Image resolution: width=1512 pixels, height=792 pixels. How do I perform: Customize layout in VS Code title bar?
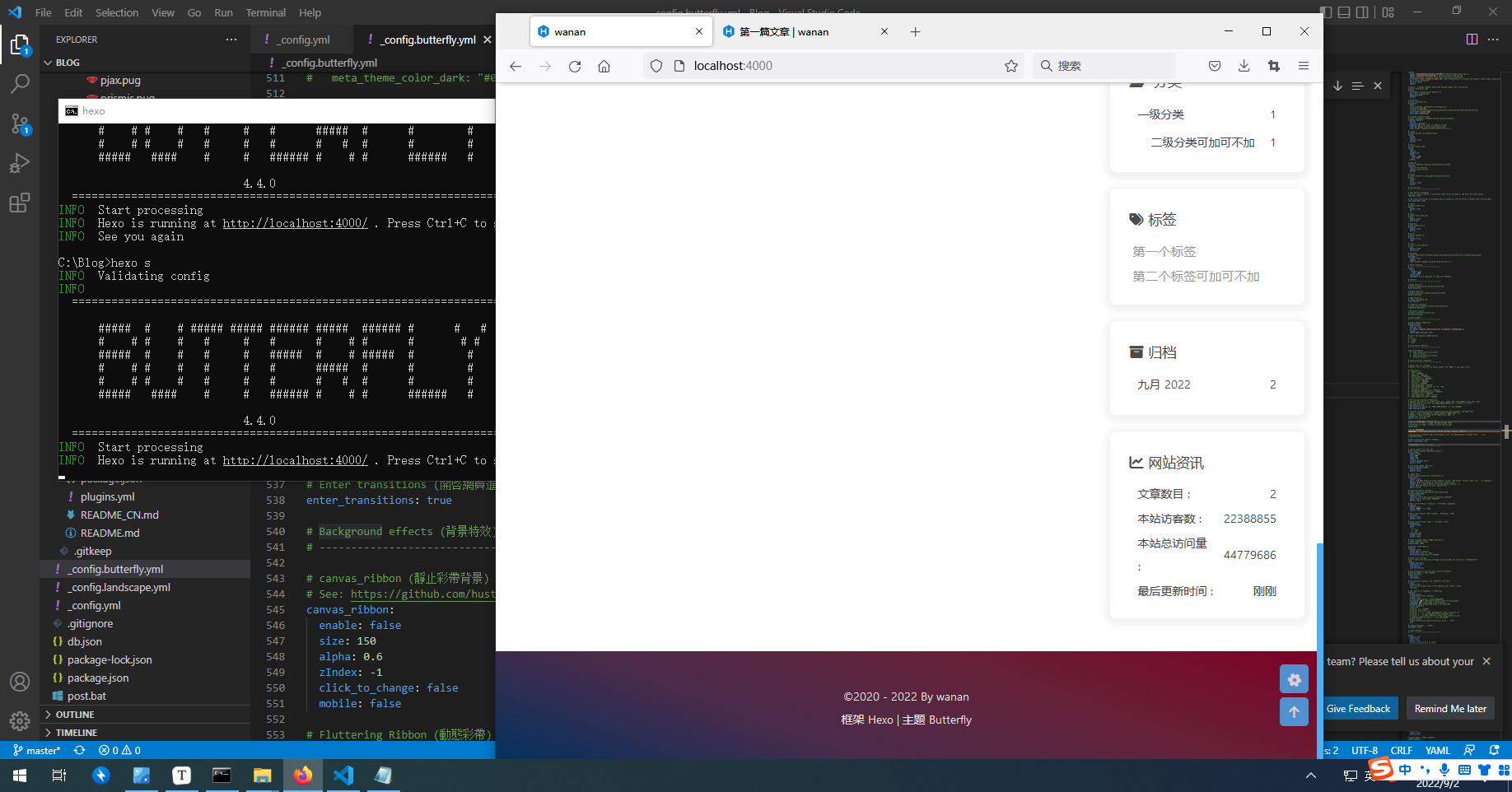click(x=1388, y=12)
